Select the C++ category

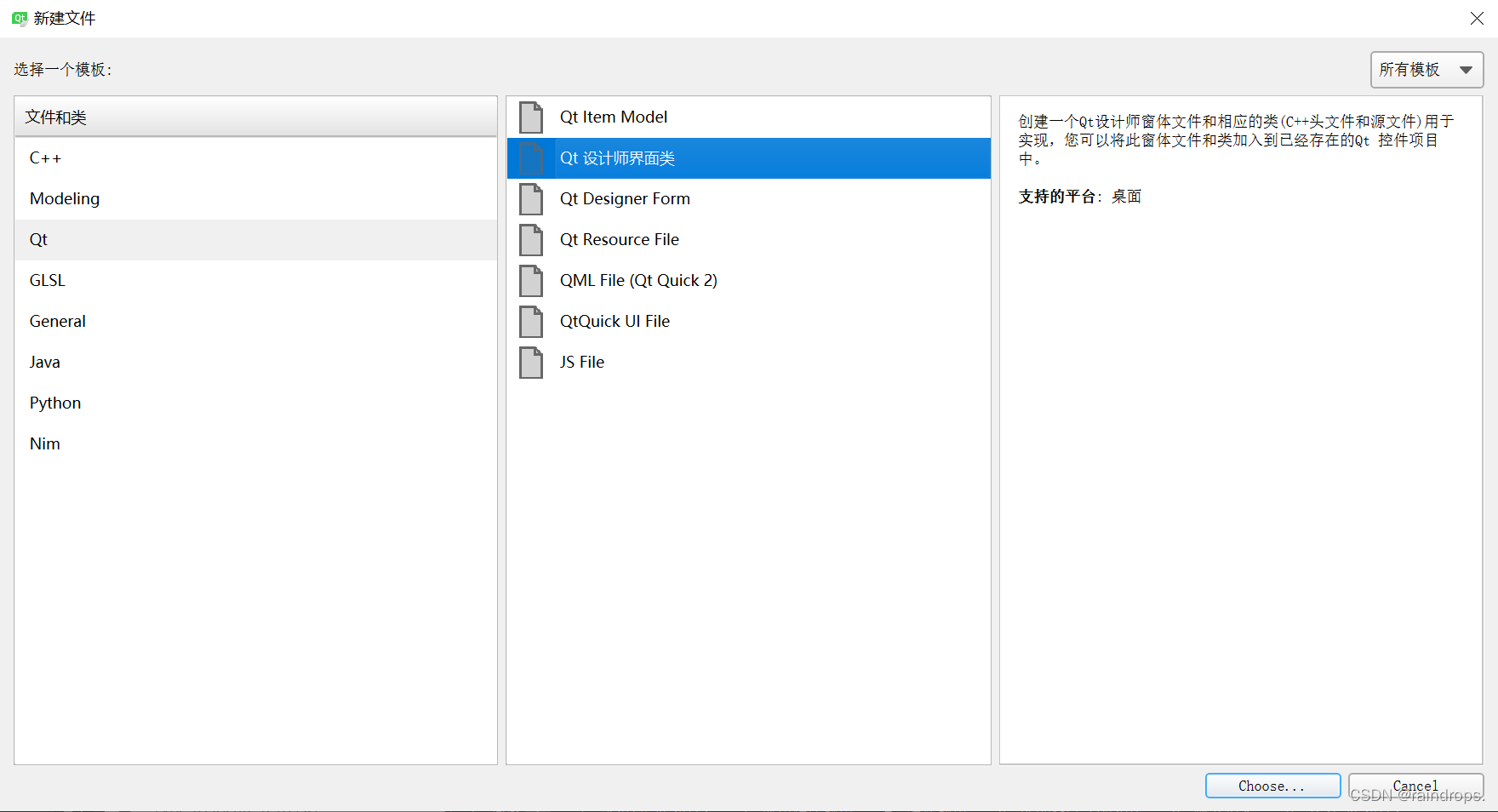(255, 158)
